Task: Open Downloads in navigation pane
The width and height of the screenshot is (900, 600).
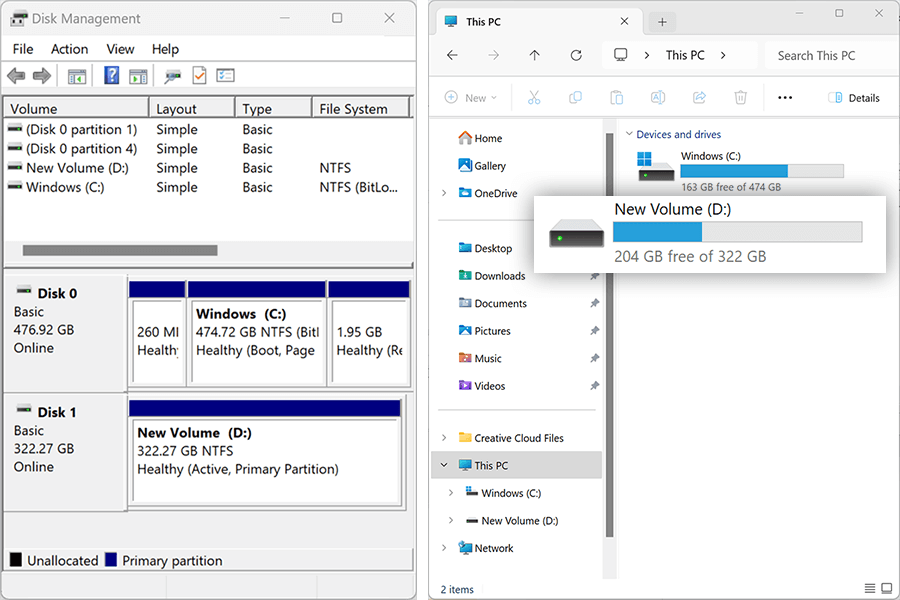Action: click(x=492, y=276)
